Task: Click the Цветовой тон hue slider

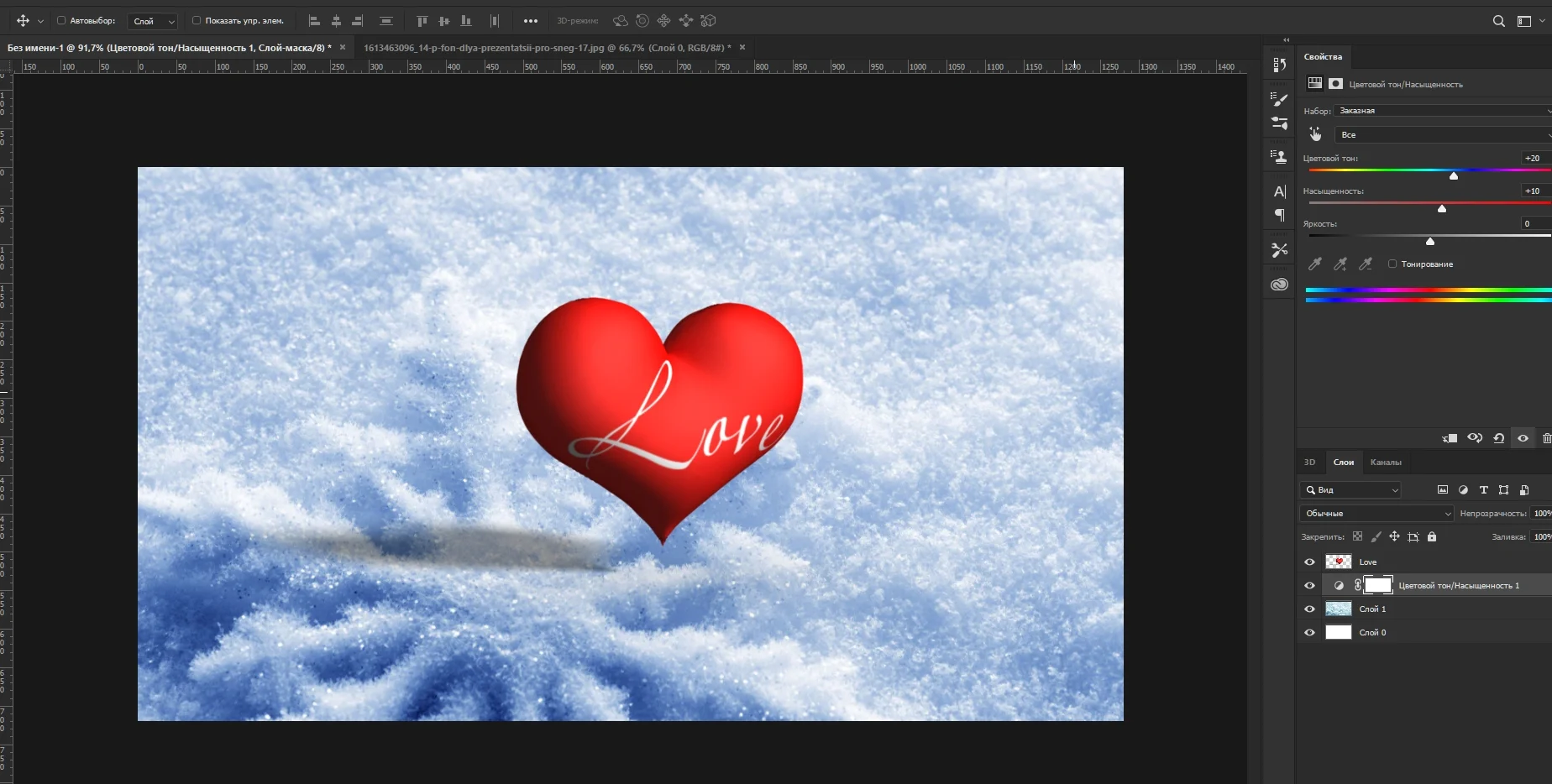Action: point(1455,175)
